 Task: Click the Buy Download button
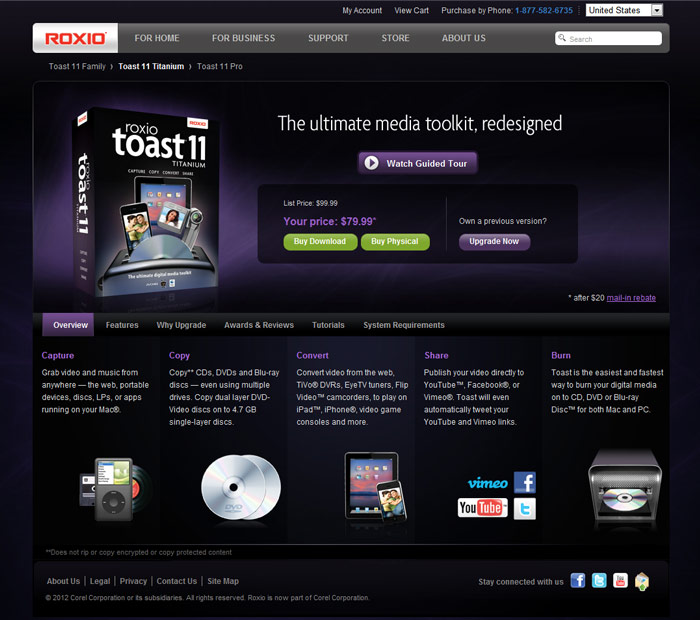[x=320, y=241]
